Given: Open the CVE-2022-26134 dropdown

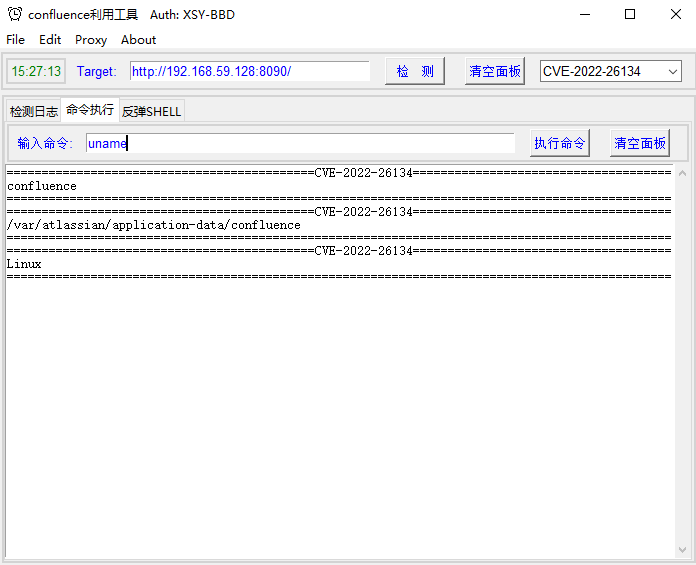Looking at the screenshot, I should click(611, 71).
